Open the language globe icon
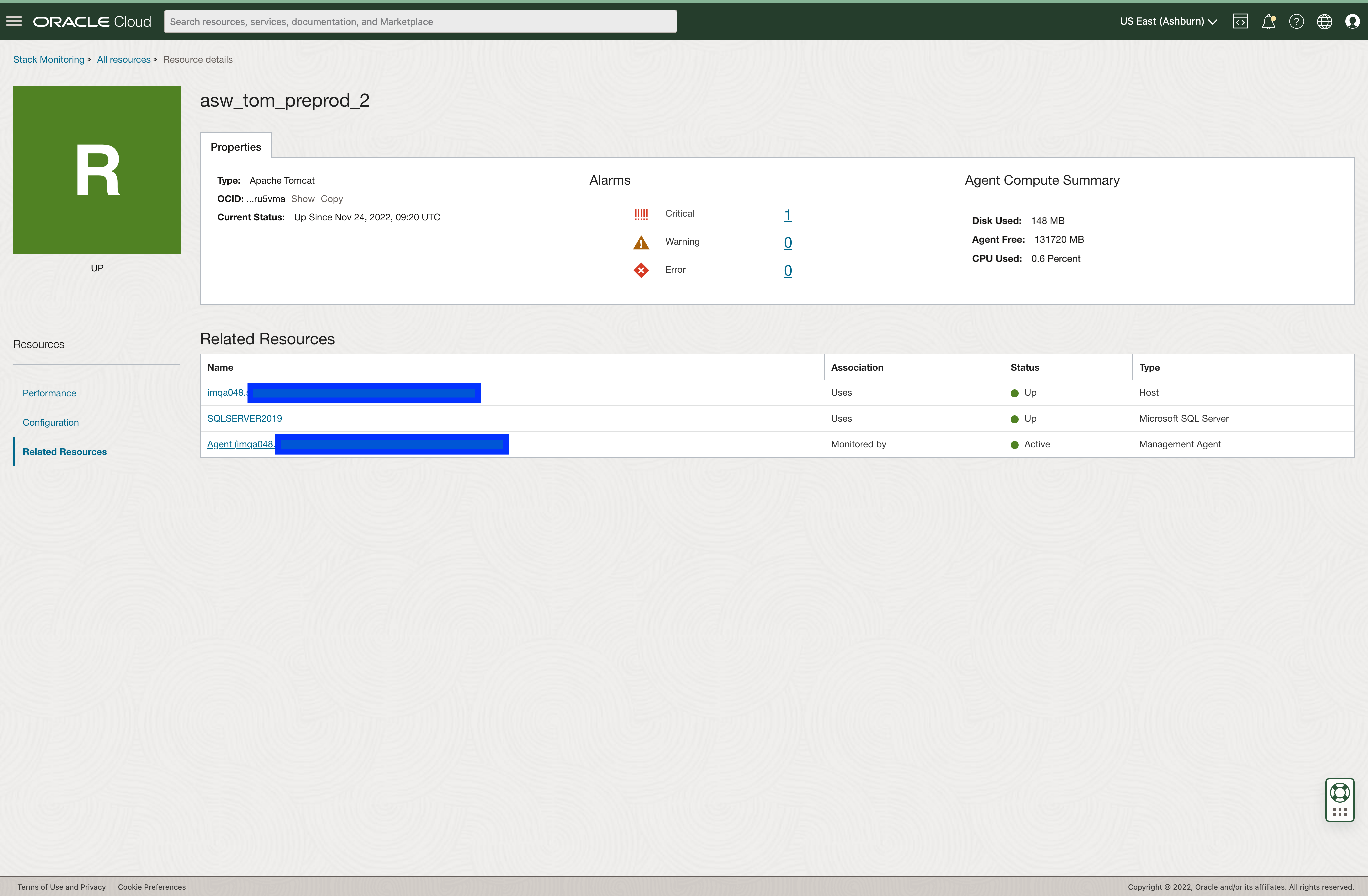This screenshot has height=896, width=1368. pos(1324,21)
